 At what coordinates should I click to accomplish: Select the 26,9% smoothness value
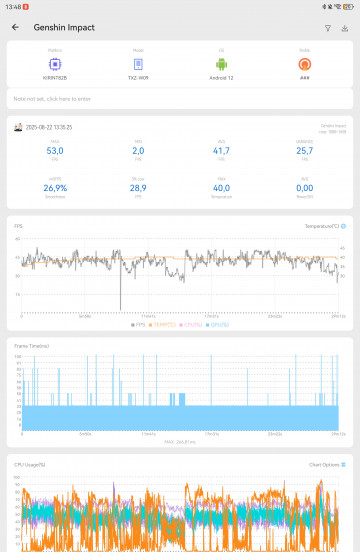click(x=55, y=188)
